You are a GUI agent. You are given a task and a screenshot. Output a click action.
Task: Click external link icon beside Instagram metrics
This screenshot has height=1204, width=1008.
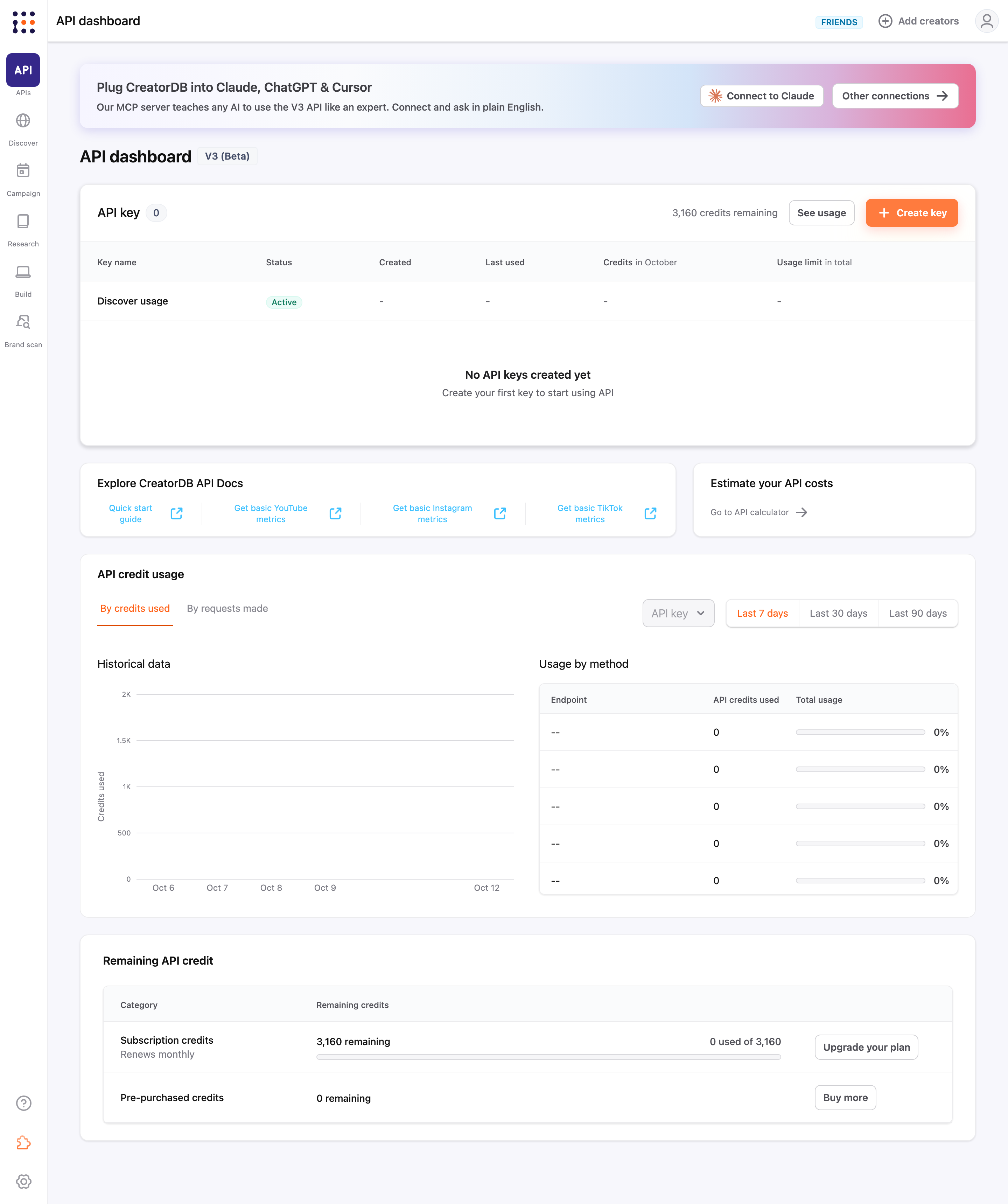coord(500,513)
